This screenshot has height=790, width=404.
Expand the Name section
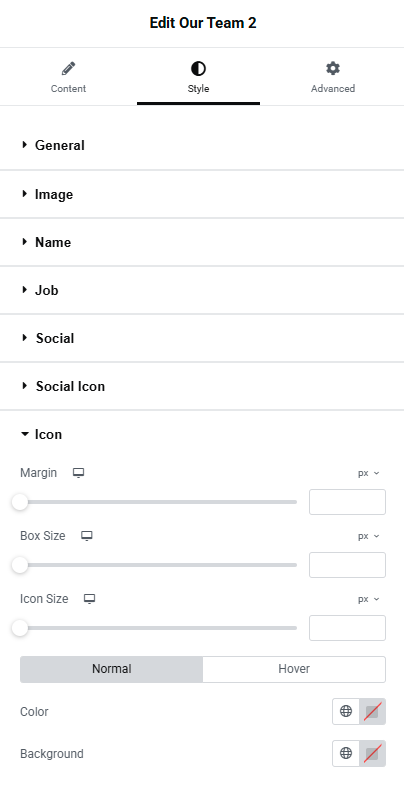(x=202, y=242)
